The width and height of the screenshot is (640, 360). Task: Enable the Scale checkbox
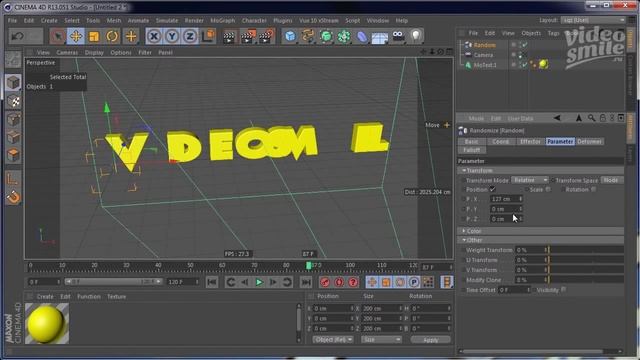pos(548,189)
